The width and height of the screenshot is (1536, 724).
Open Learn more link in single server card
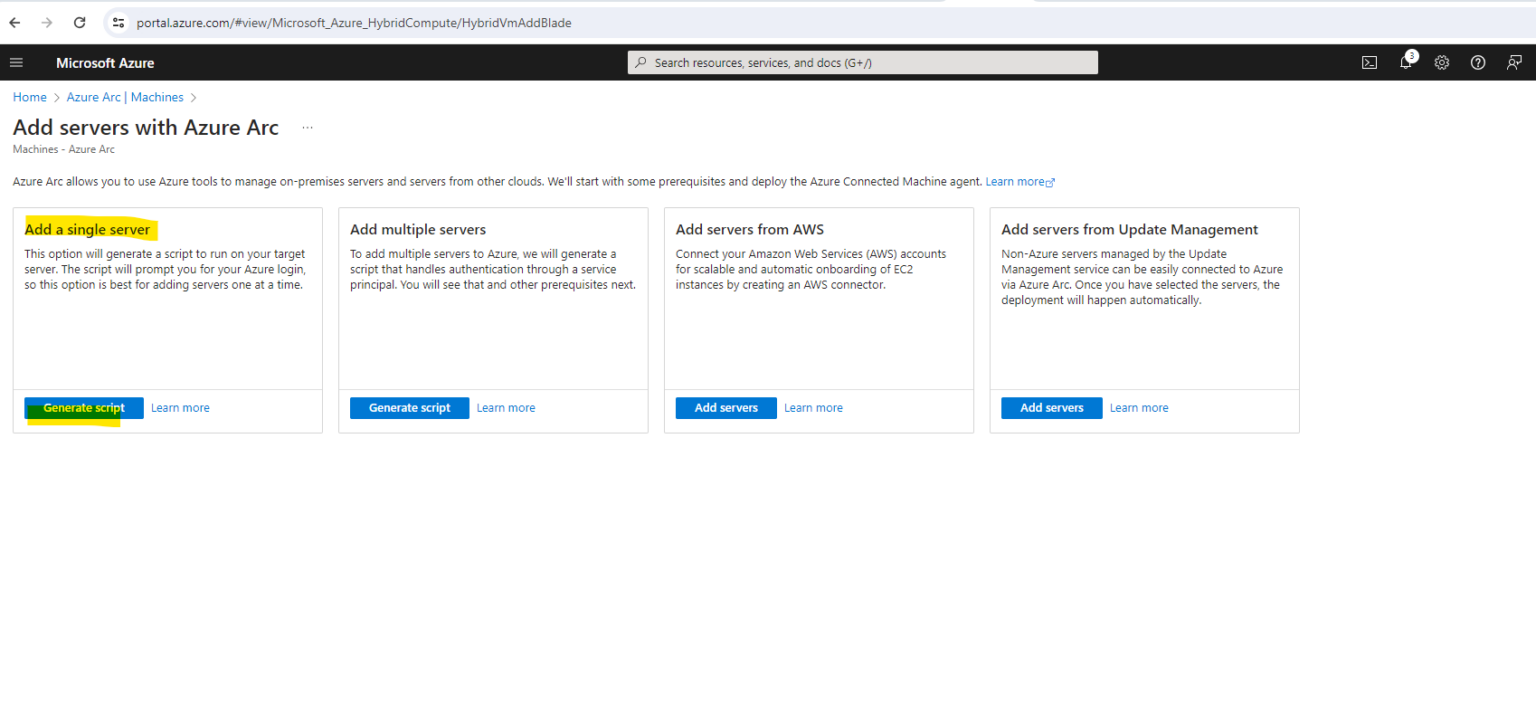pyautogui.click(x=180, y=408)
